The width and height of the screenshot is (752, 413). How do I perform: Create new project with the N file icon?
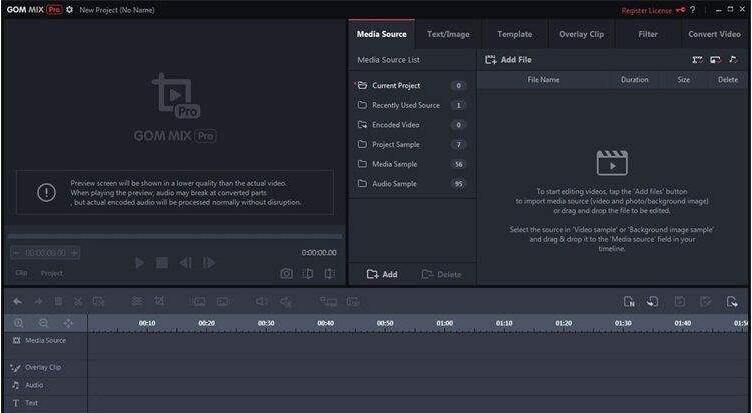(x=629, y=302)
